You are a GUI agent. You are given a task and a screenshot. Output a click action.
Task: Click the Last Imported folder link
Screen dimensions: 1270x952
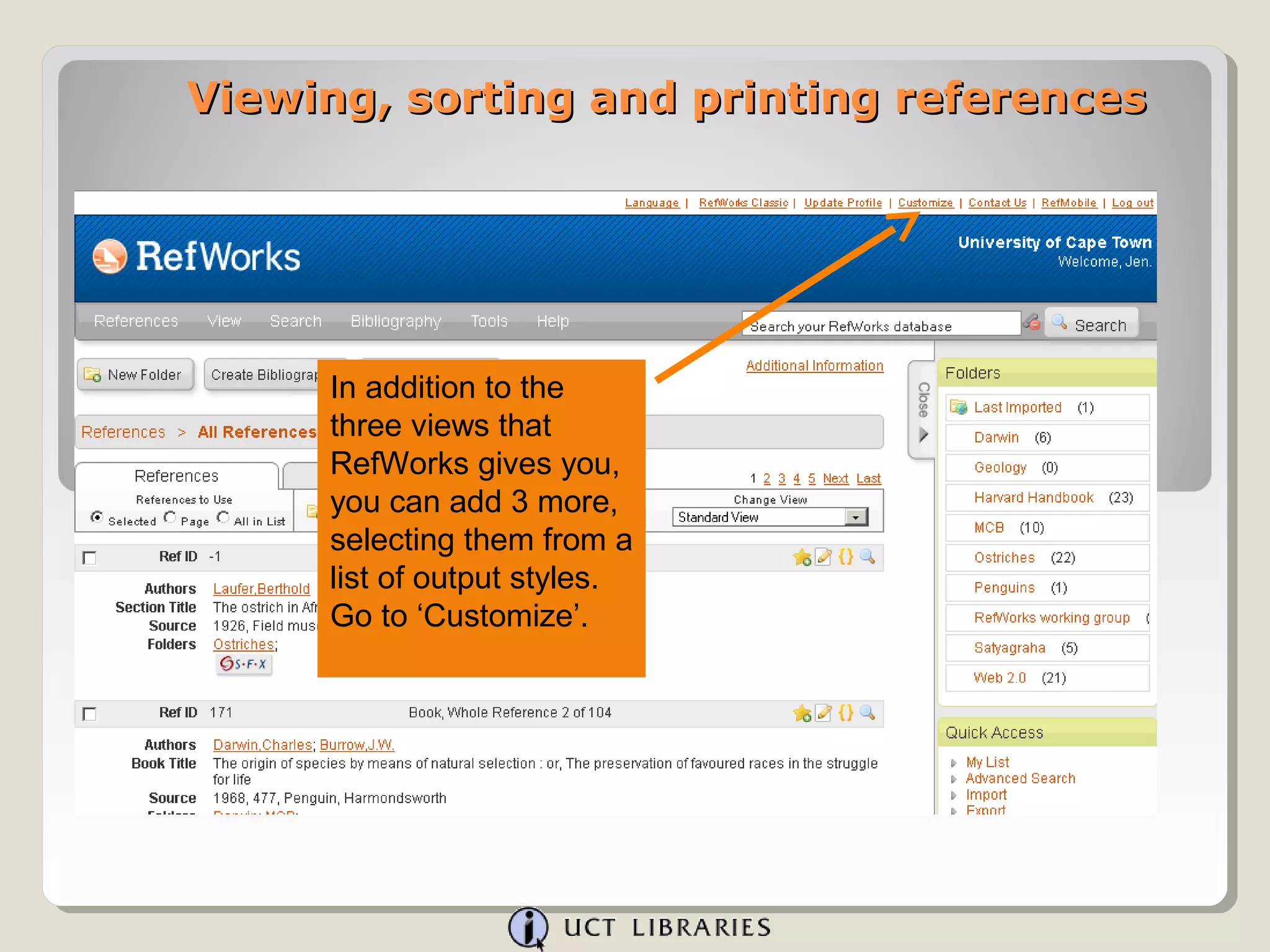pos(1018,407)
